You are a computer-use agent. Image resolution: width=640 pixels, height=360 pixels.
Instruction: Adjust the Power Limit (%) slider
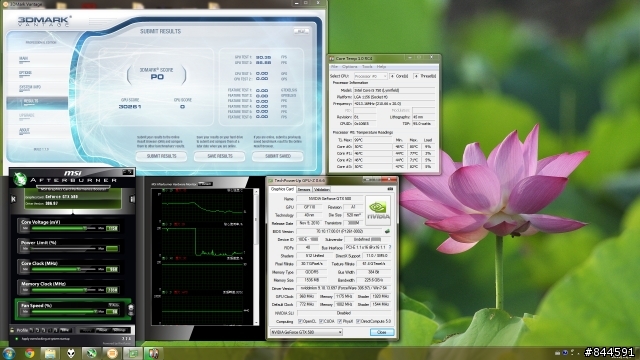[63, 248]
